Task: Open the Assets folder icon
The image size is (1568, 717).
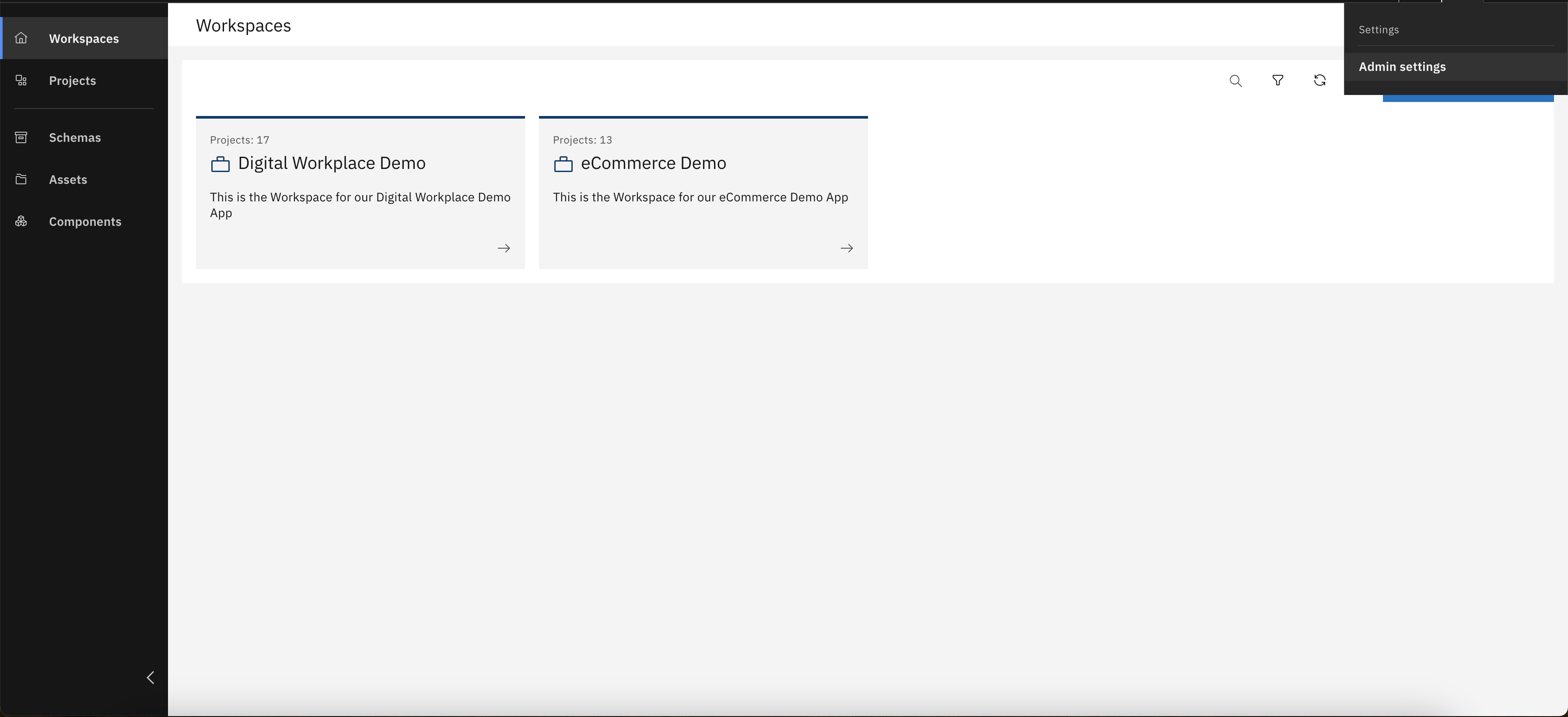Action: click(x=21, y=179)
